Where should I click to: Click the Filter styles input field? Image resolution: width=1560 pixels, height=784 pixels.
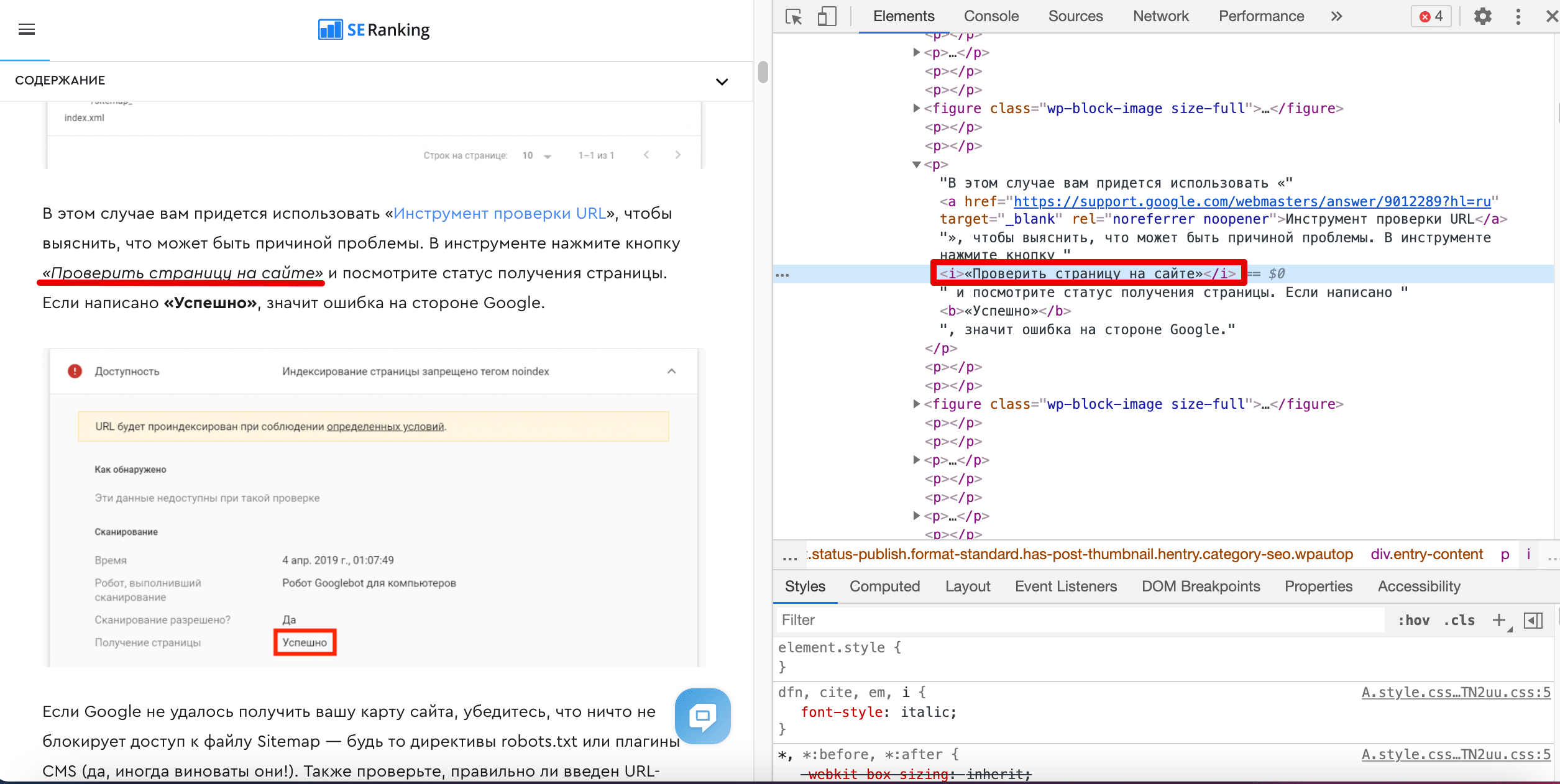(x=1081, y=620)
